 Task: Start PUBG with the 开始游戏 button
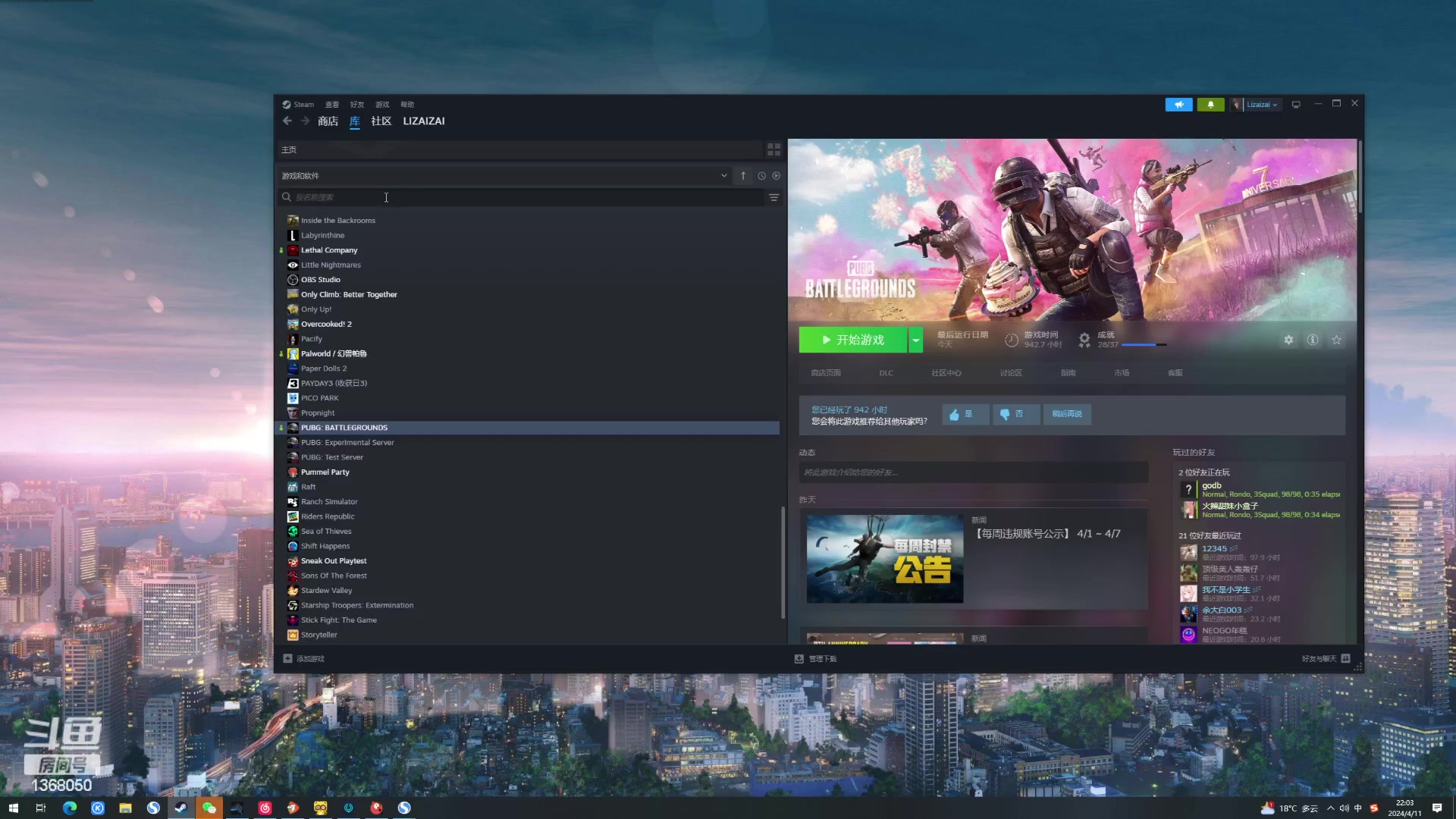tap(852, 340)
